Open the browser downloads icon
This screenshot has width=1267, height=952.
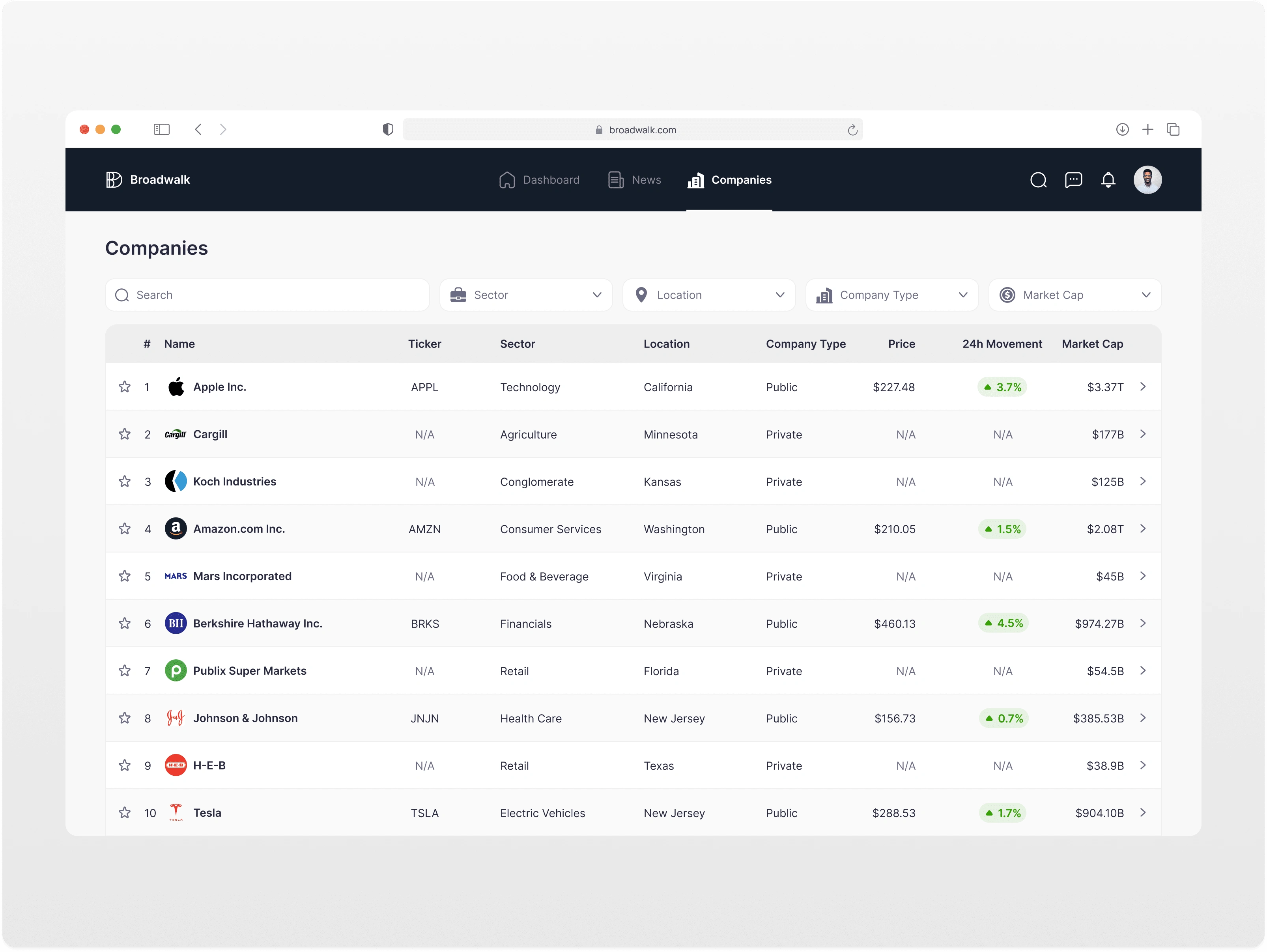(1122, 129)
